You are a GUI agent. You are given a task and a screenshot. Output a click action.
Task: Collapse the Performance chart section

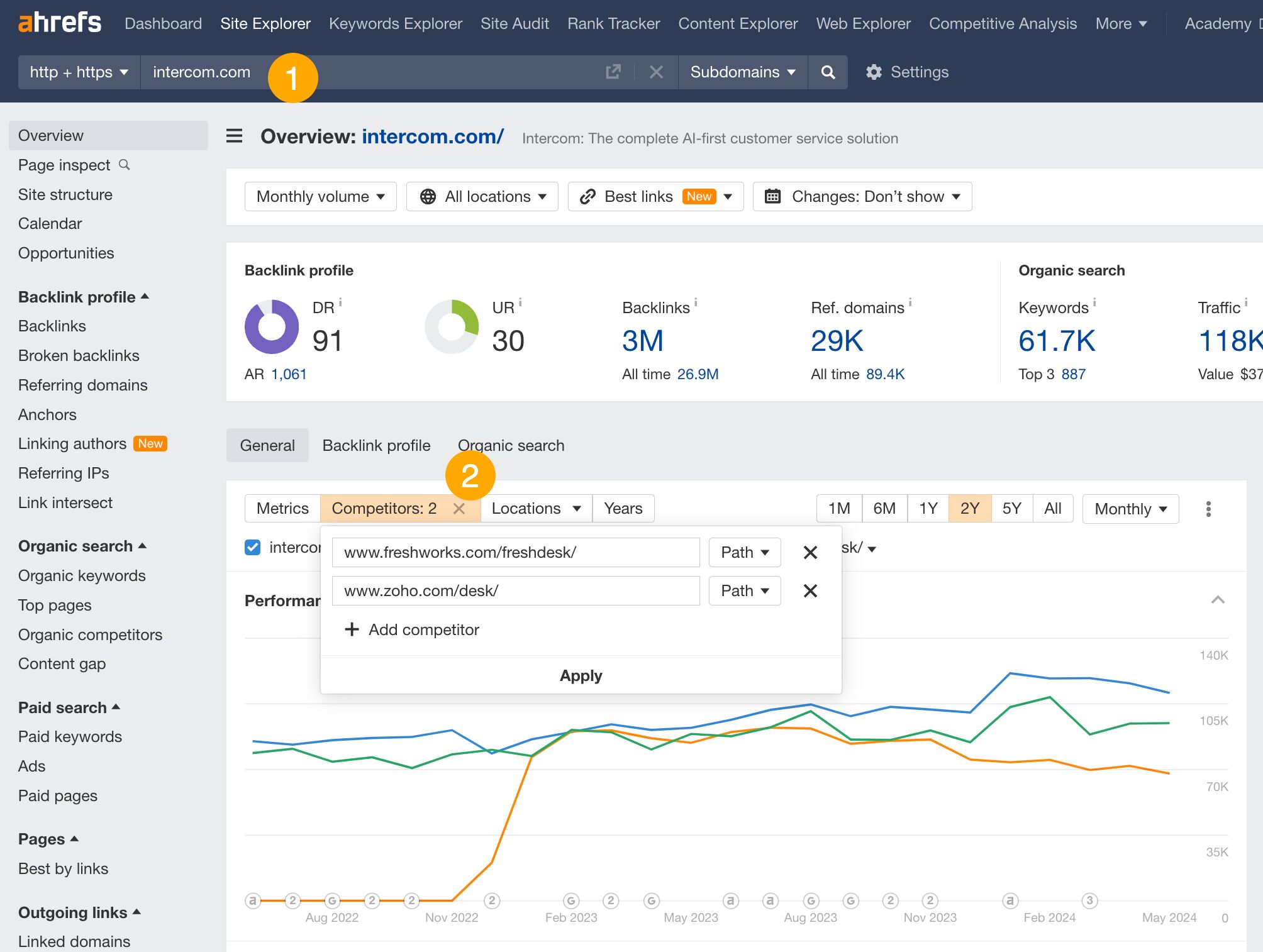point(1218,600)
